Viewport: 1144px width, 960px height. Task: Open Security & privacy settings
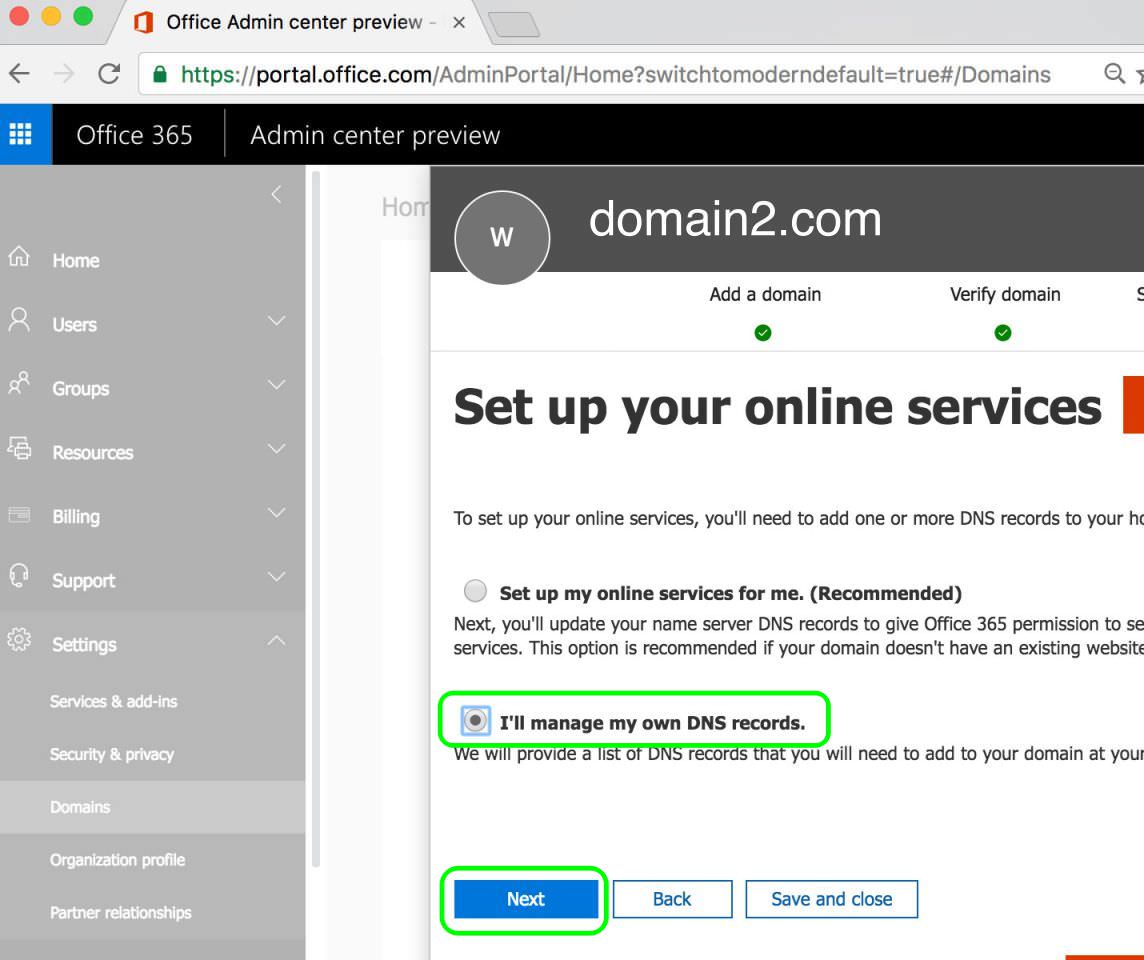[112, 754]
